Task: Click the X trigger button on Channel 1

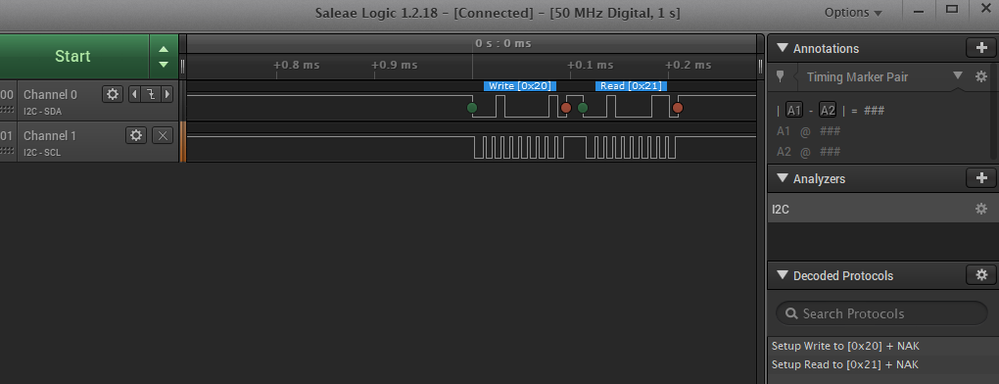Action: tap(162, 135)
